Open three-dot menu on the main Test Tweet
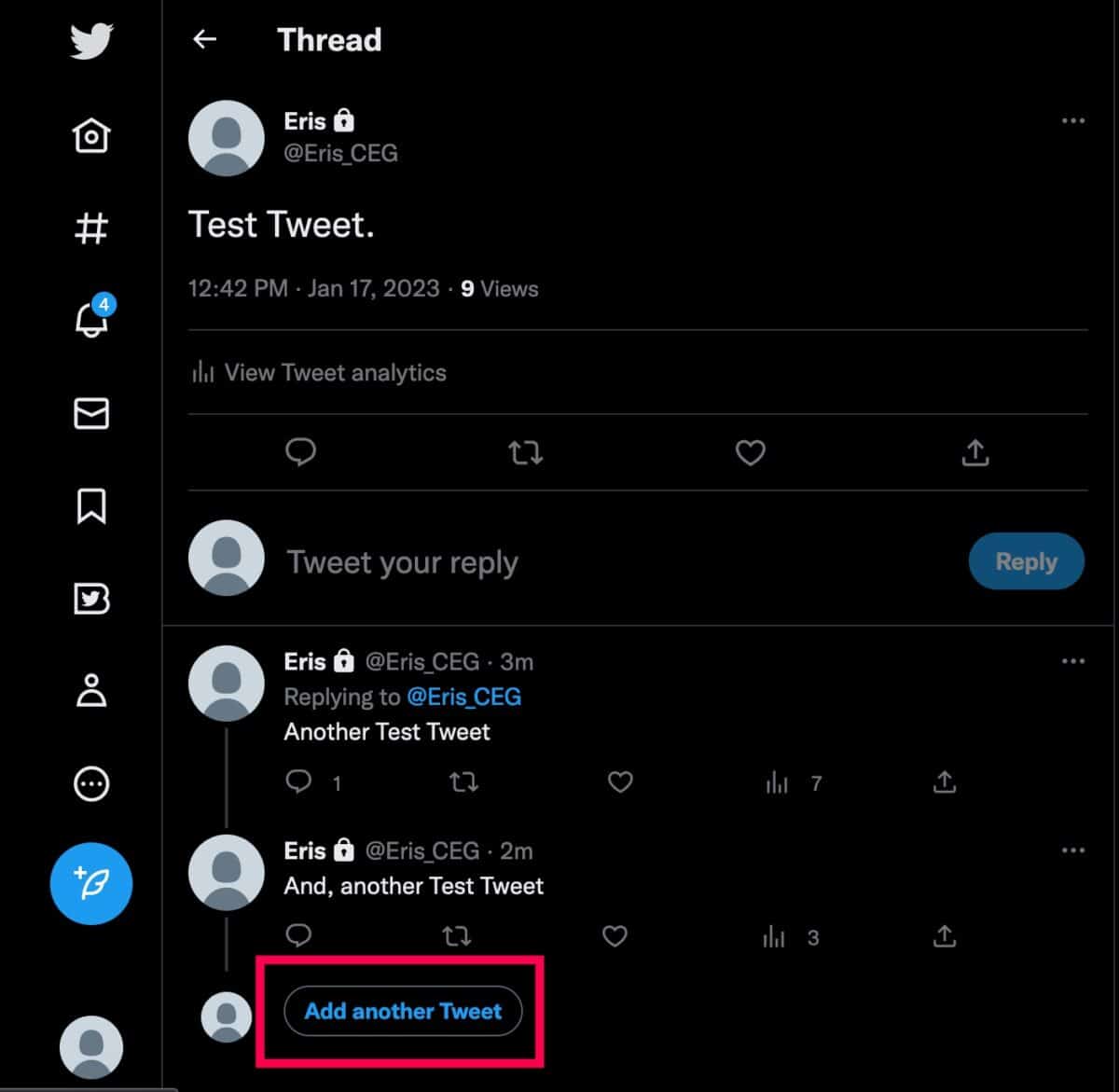 [1073, 120]
